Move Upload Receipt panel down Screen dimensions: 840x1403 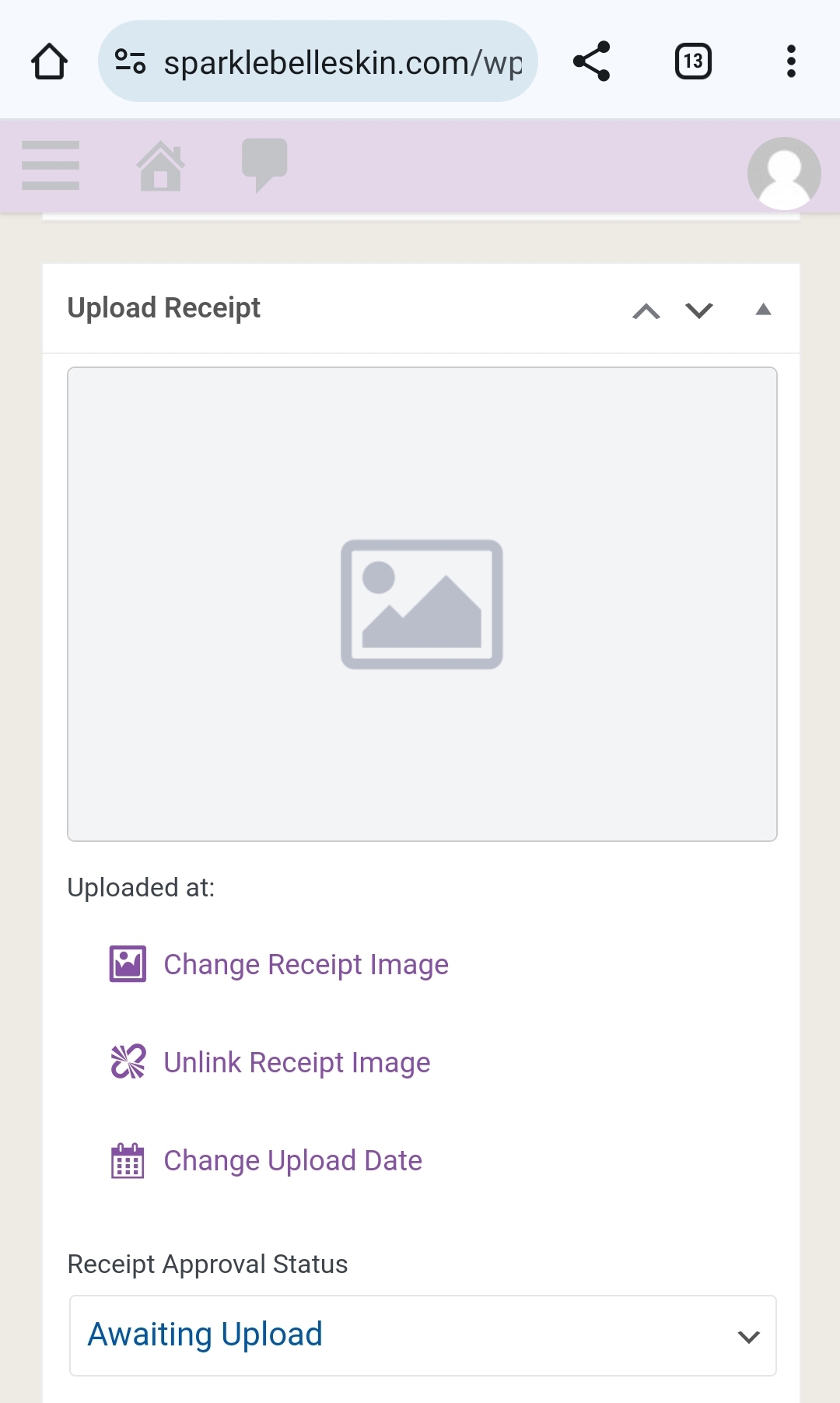[x=699, y=311]
